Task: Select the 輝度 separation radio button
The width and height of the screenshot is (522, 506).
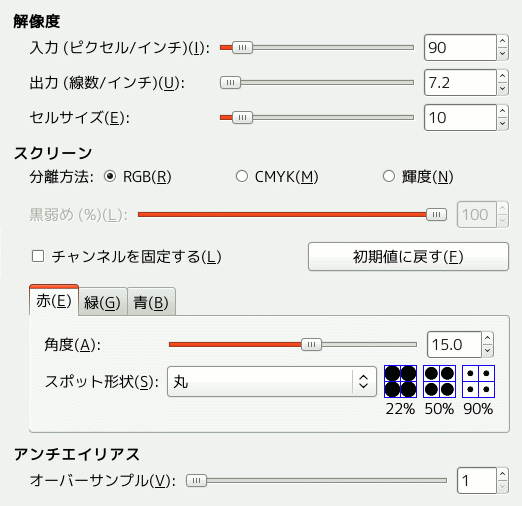Action: coord(389,176)
